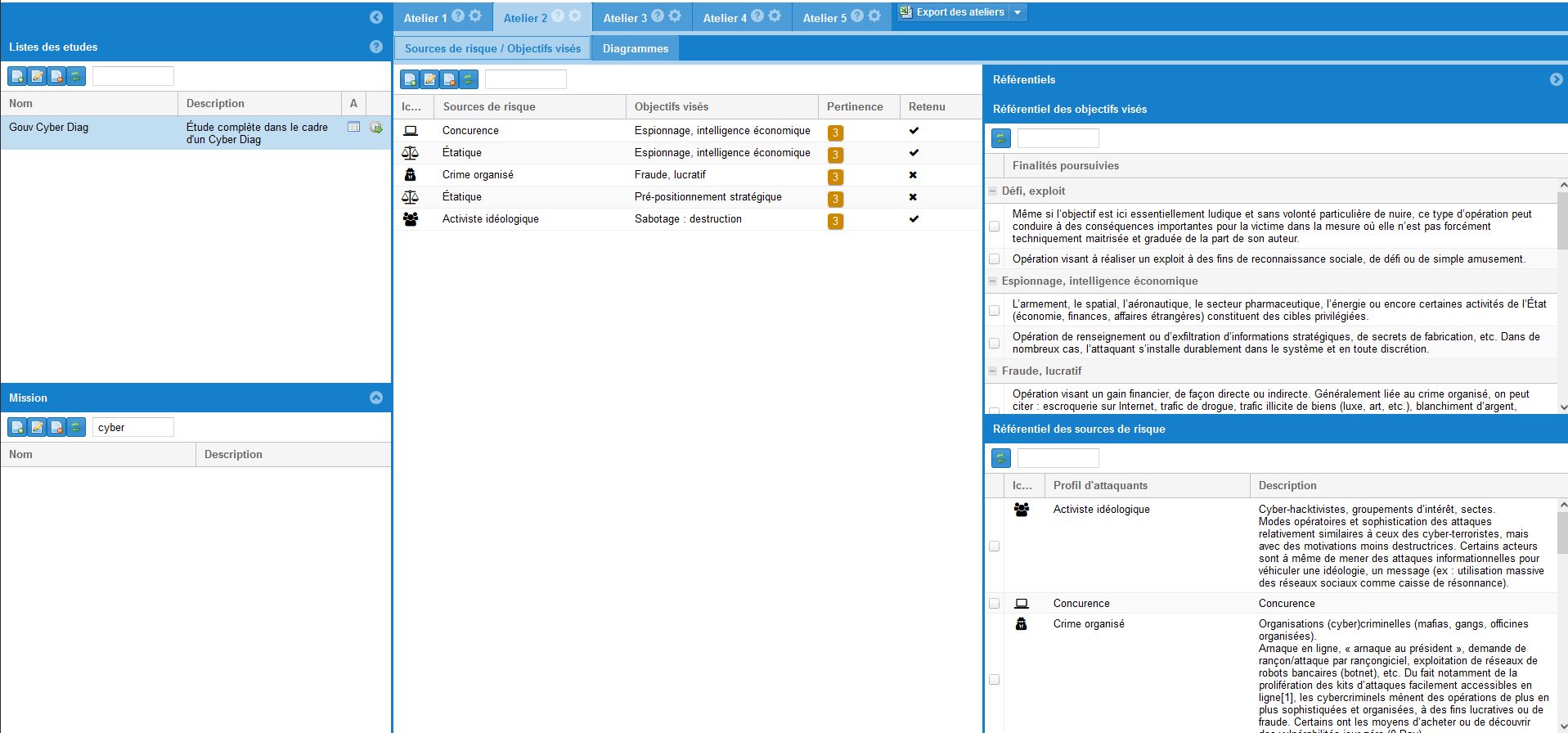Open the Export des ateliers dropdown arrow

click(1018, 12)
